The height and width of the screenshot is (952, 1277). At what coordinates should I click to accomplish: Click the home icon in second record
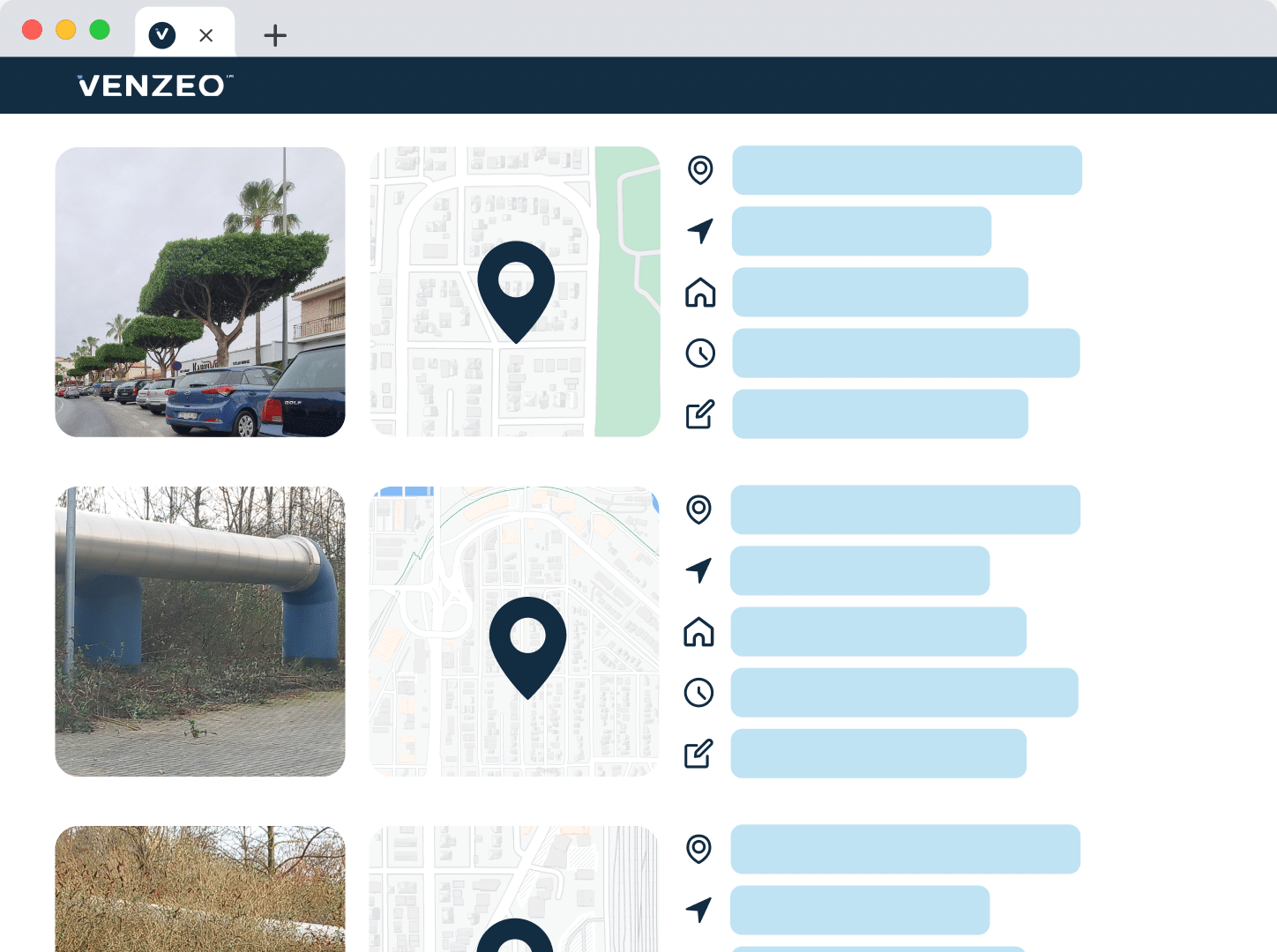[x=698, y=631]
